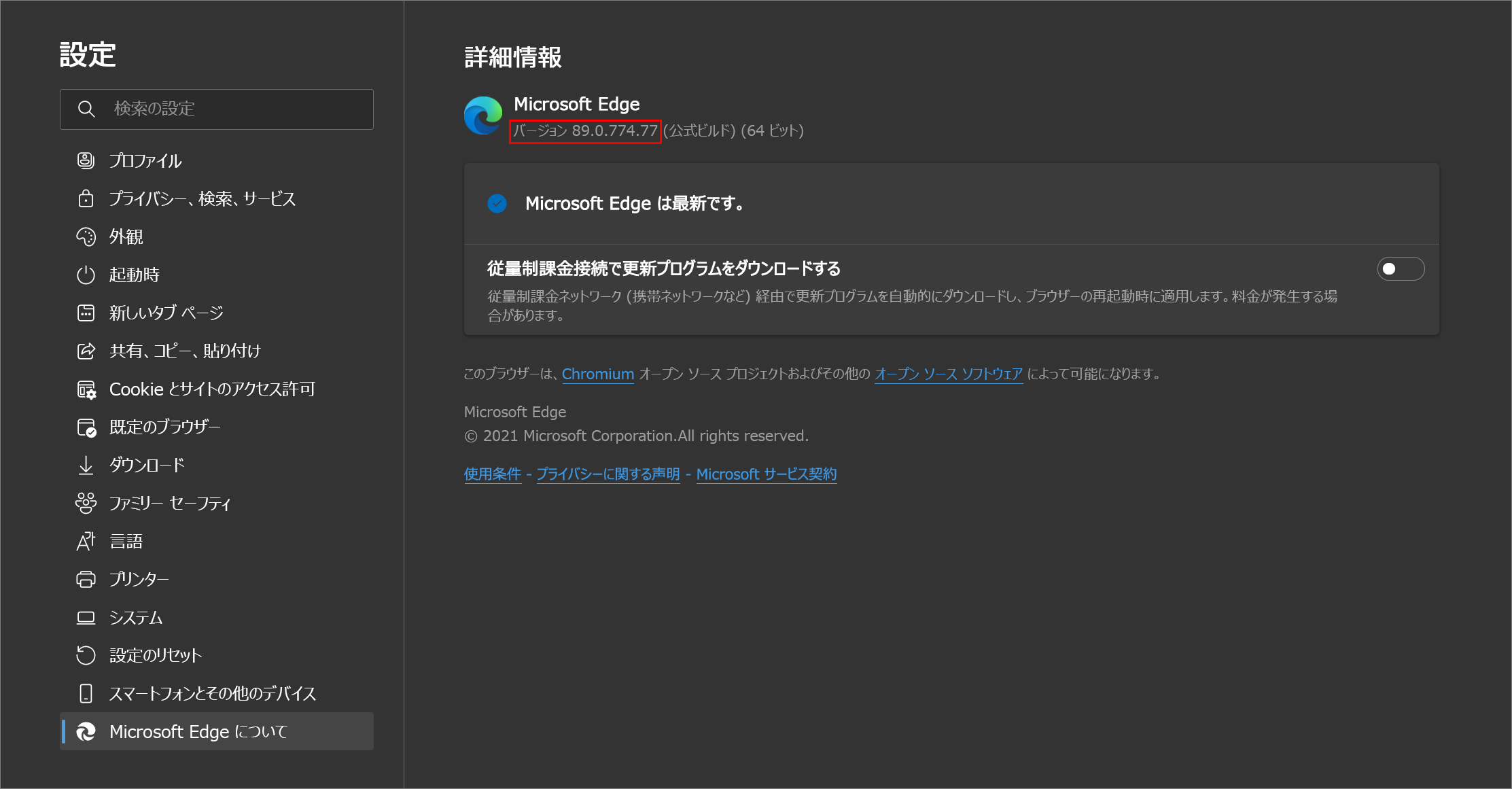
Task: Click the default browser icon
Action: [86, 427]
